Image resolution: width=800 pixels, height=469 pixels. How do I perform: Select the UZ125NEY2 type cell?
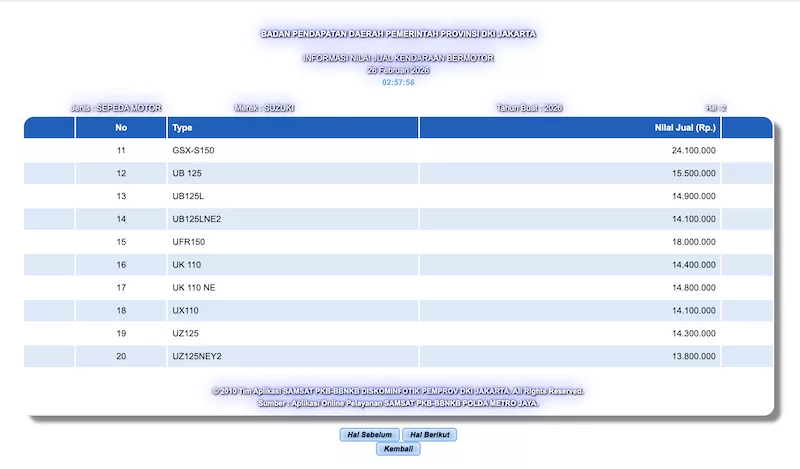click(196, 356)
